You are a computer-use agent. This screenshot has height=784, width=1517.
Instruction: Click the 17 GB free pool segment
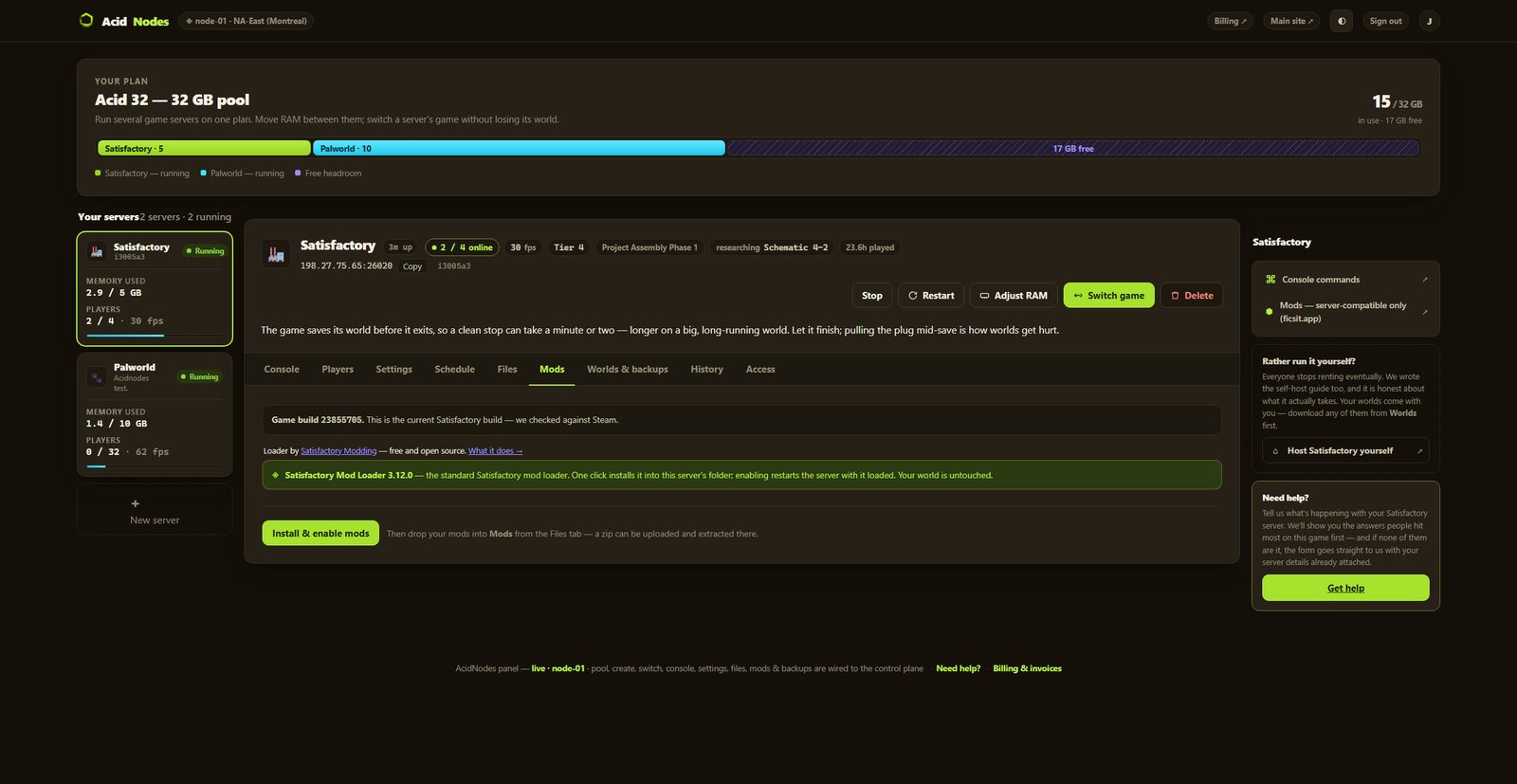coord(1073,148)
